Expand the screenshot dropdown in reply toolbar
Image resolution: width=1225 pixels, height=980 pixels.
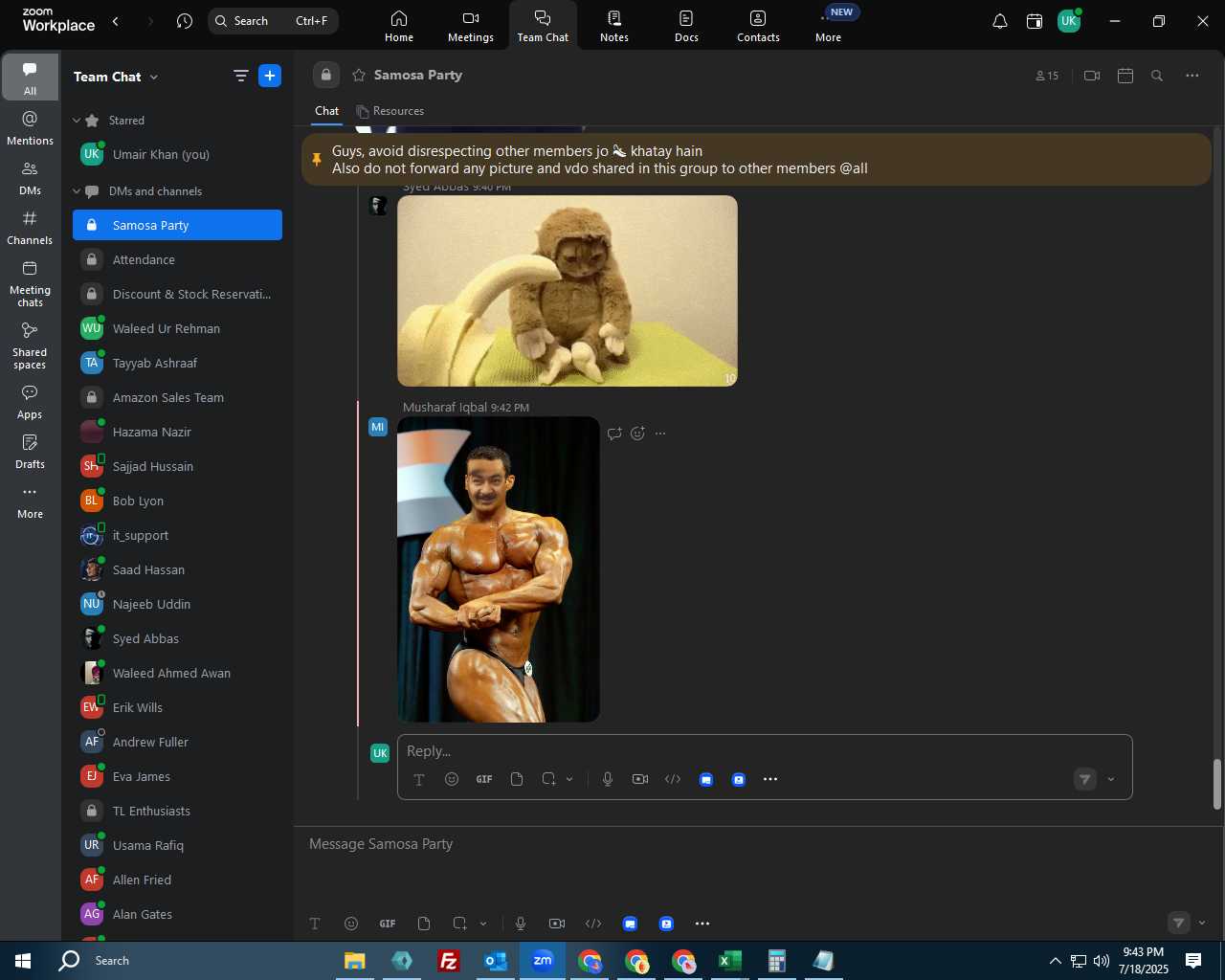570,779
